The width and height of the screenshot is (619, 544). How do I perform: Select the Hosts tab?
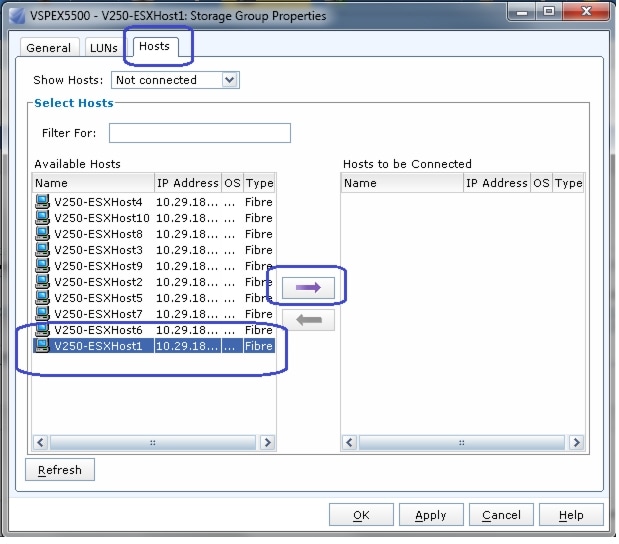pyautogui.click(x=154, y=47)
